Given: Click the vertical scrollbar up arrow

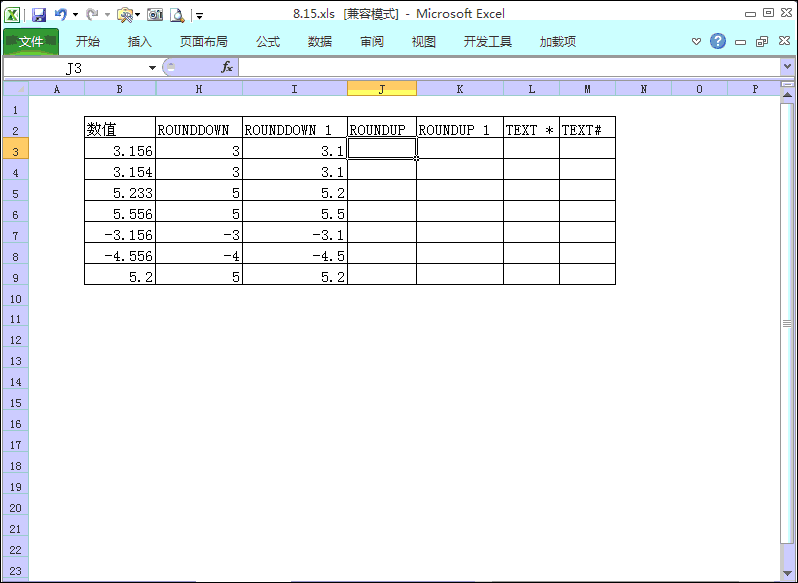Looking at the screenshot, I should click(787, 95).
